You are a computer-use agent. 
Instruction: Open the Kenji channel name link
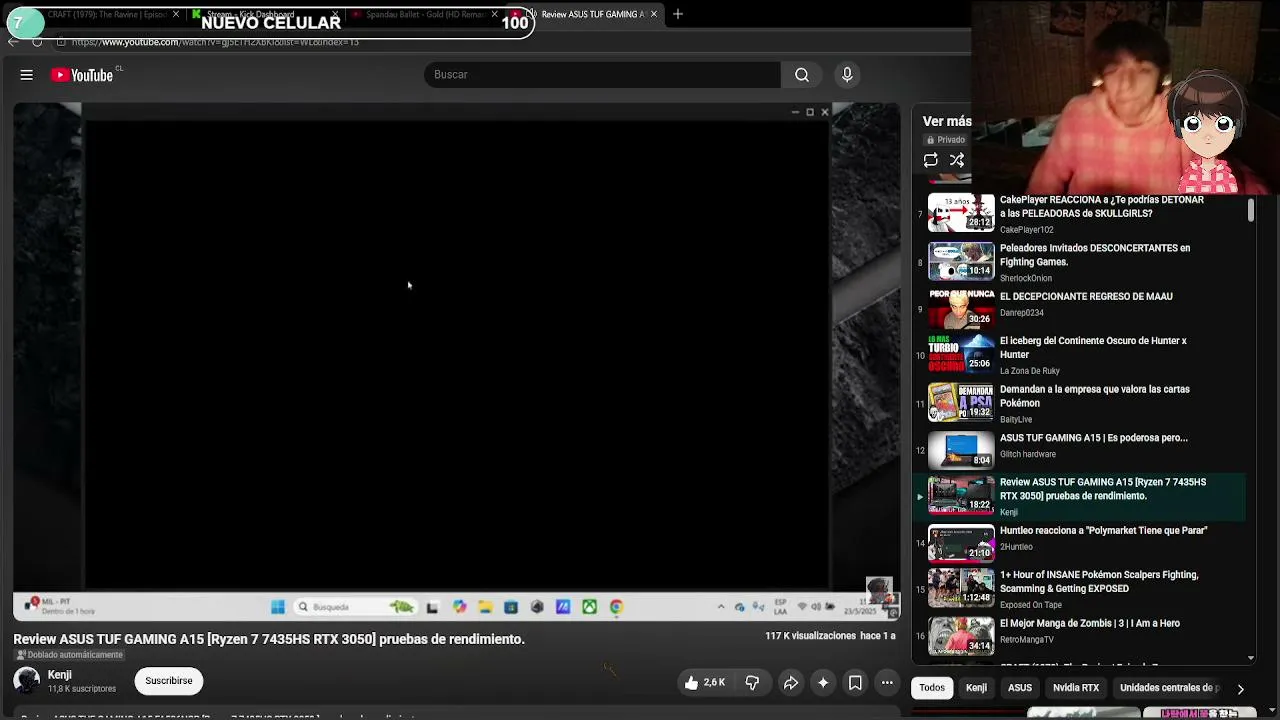pyautogui.click(x=60, y=675)
